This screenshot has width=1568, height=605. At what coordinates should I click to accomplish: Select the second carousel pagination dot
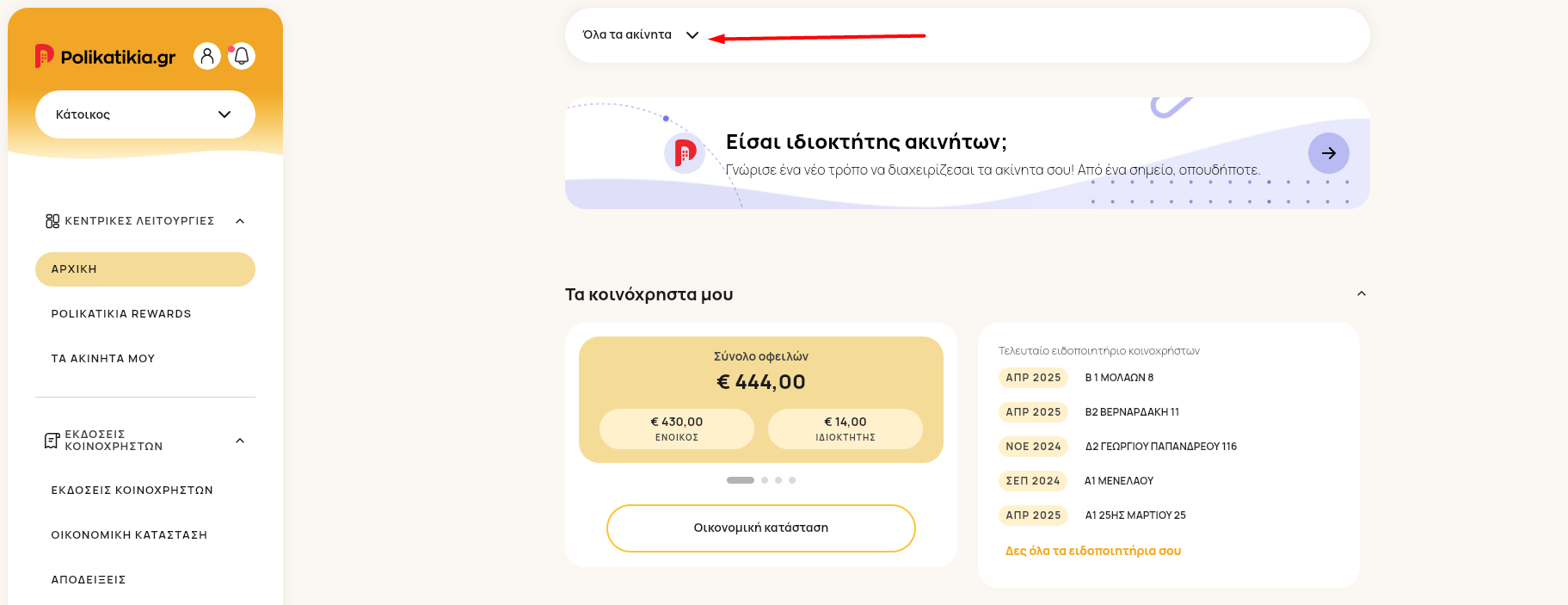pos(765,480)
